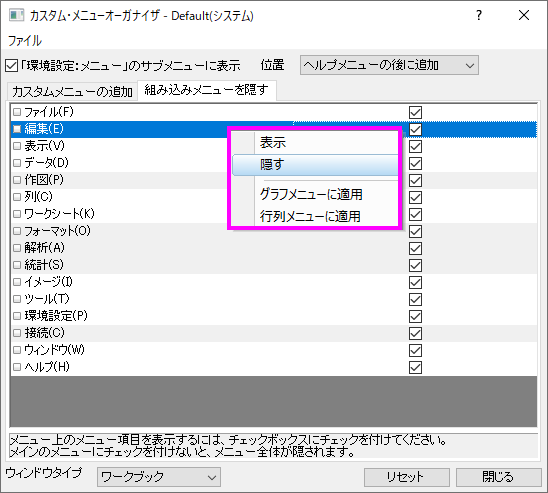Uncheck the 表示(V) row checkbox
548x493 pixels.
pos(415,146)
